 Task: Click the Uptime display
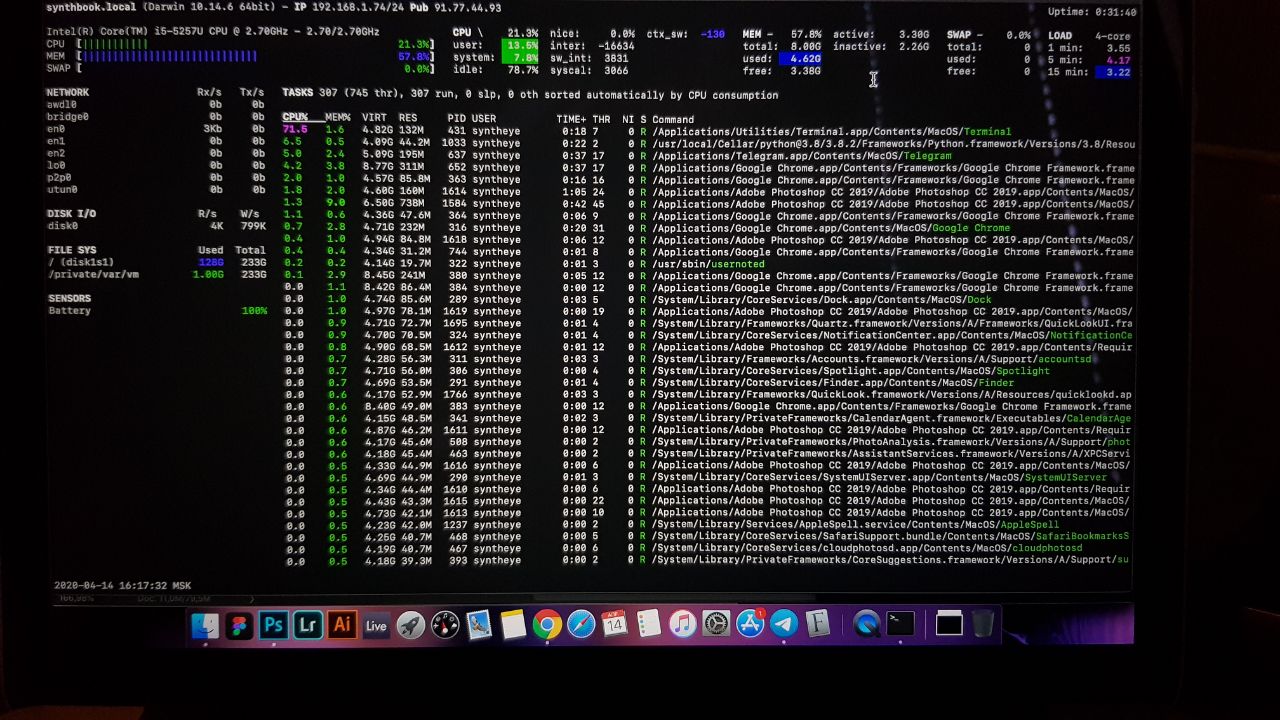point(1092,12)
